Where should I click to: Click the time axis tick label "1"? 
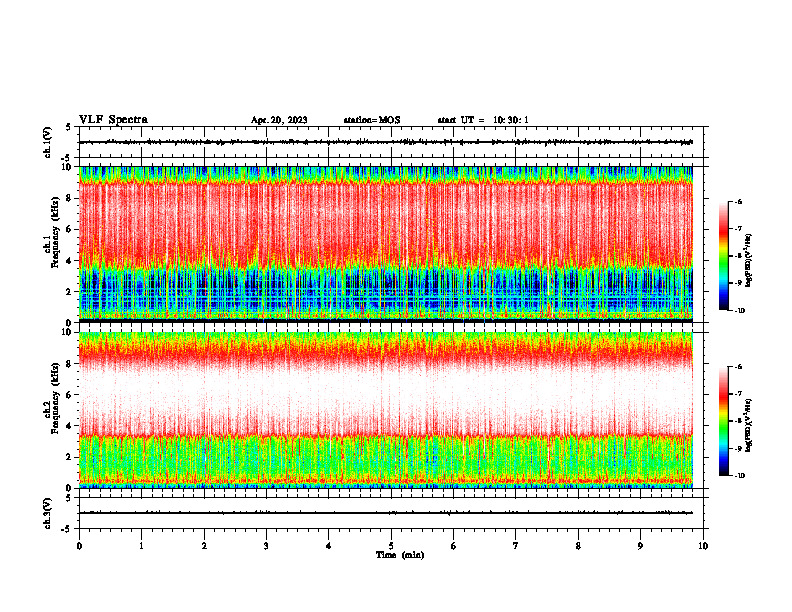point(141,546)
